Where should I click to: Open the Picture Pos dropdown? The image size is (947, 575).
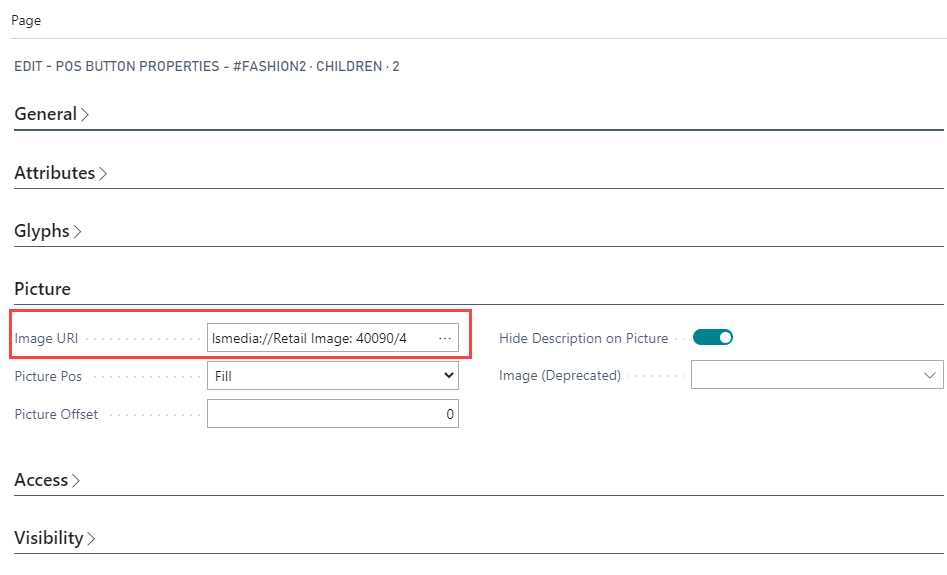[x=332, y=376]
